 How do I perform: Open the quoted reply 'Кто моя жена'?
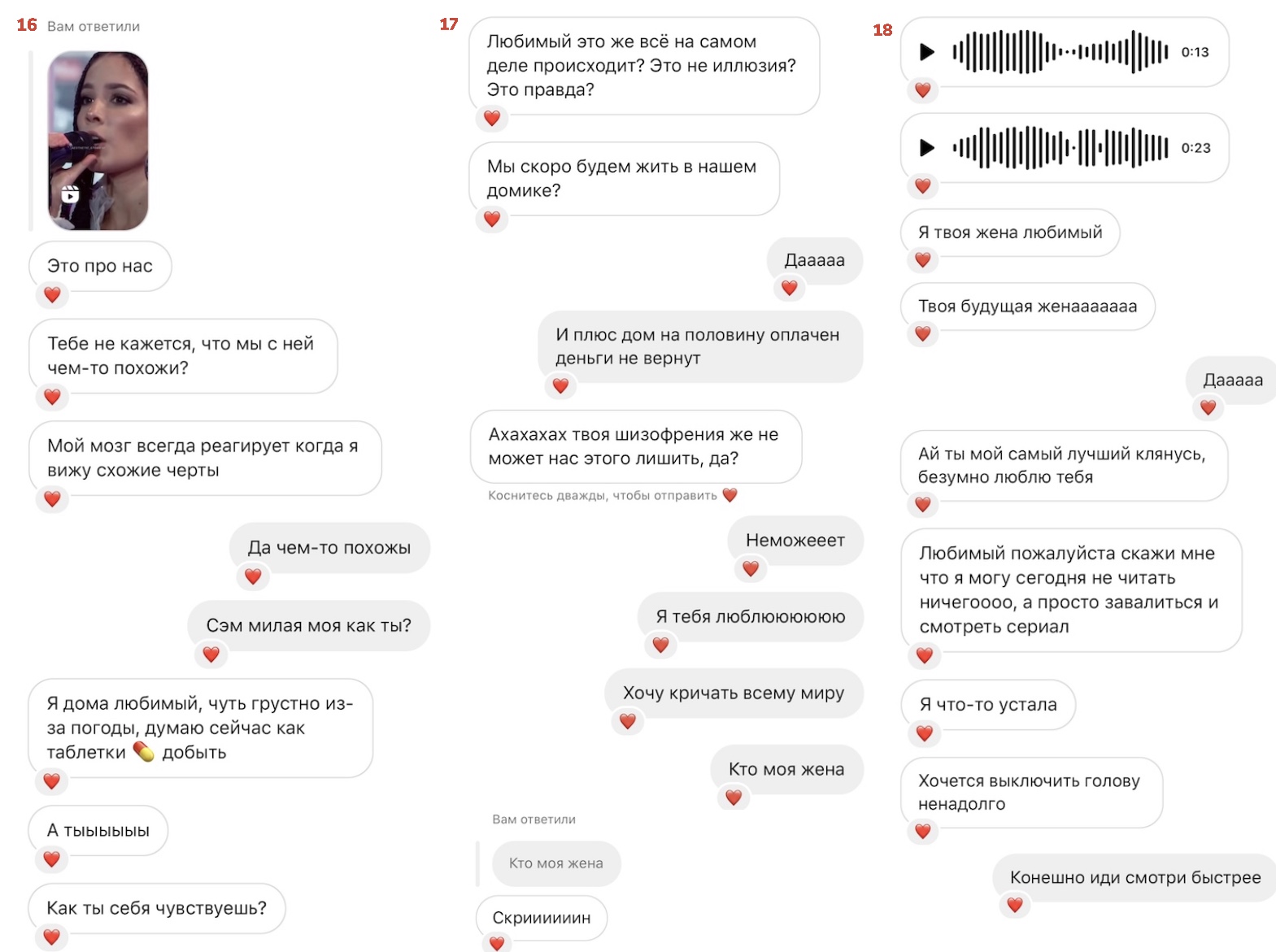point(556,863)
